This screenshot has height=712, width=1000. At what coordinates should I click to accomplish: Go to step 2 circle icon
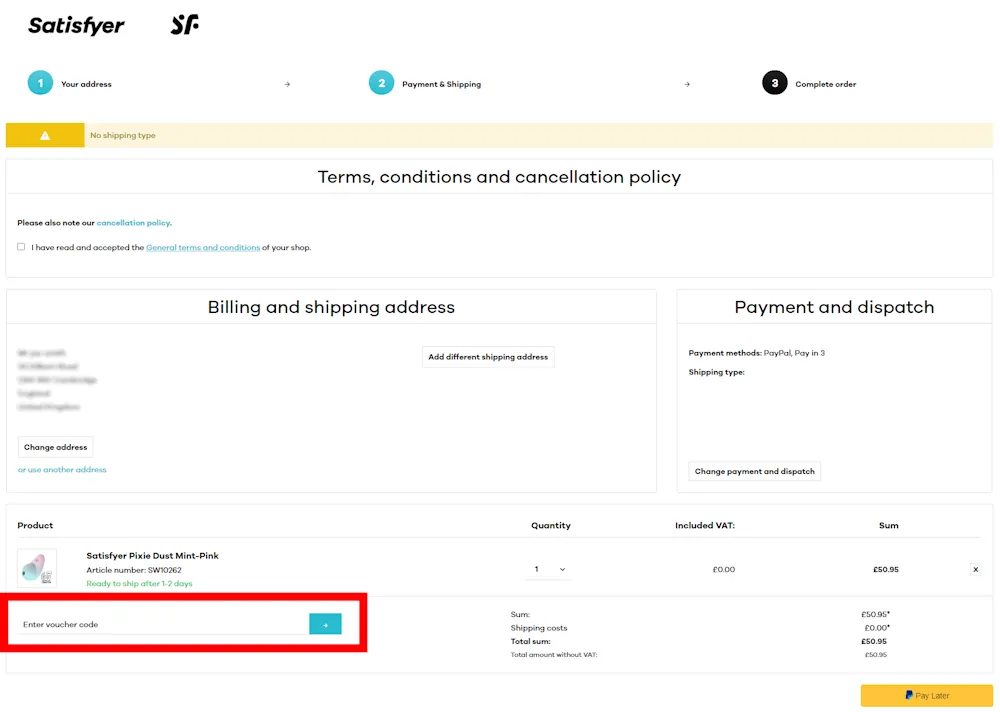point(381,83)
